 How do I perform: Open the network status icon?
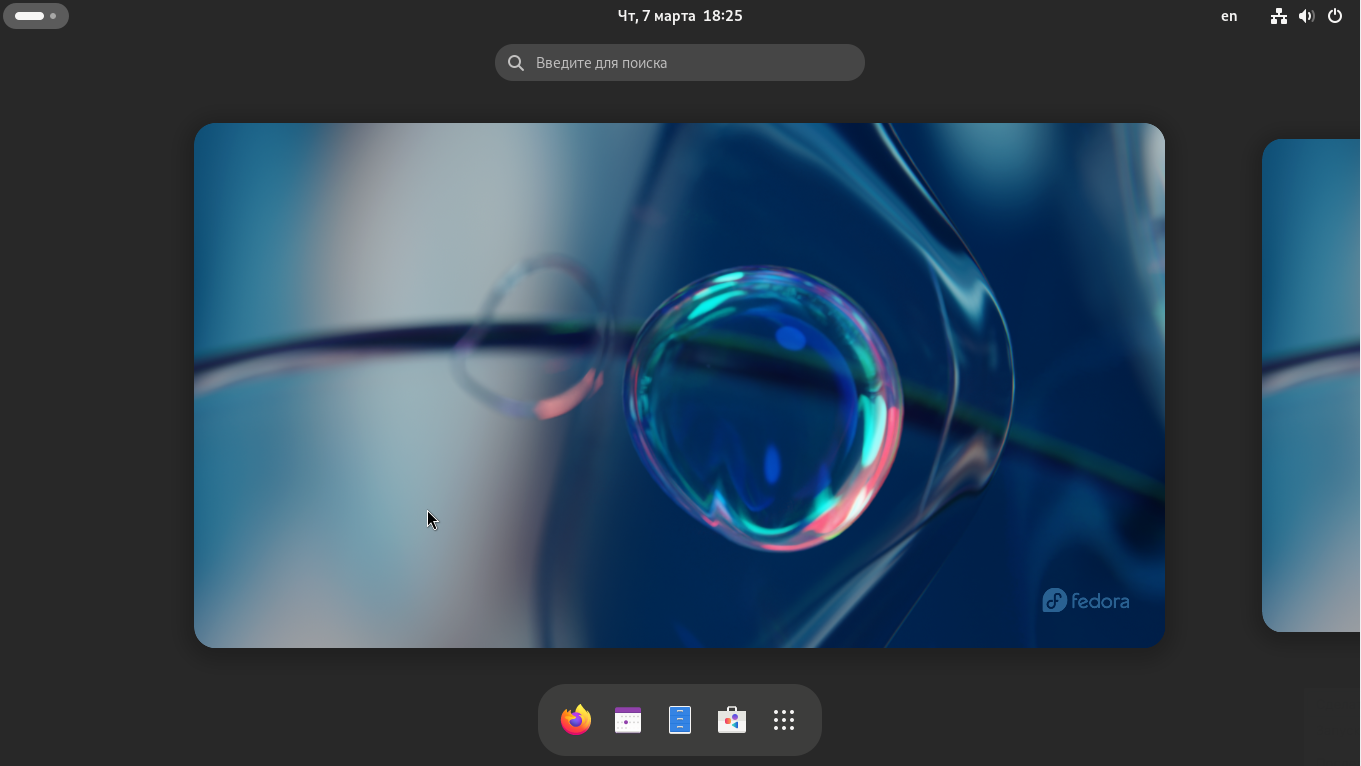(1279, 16)
